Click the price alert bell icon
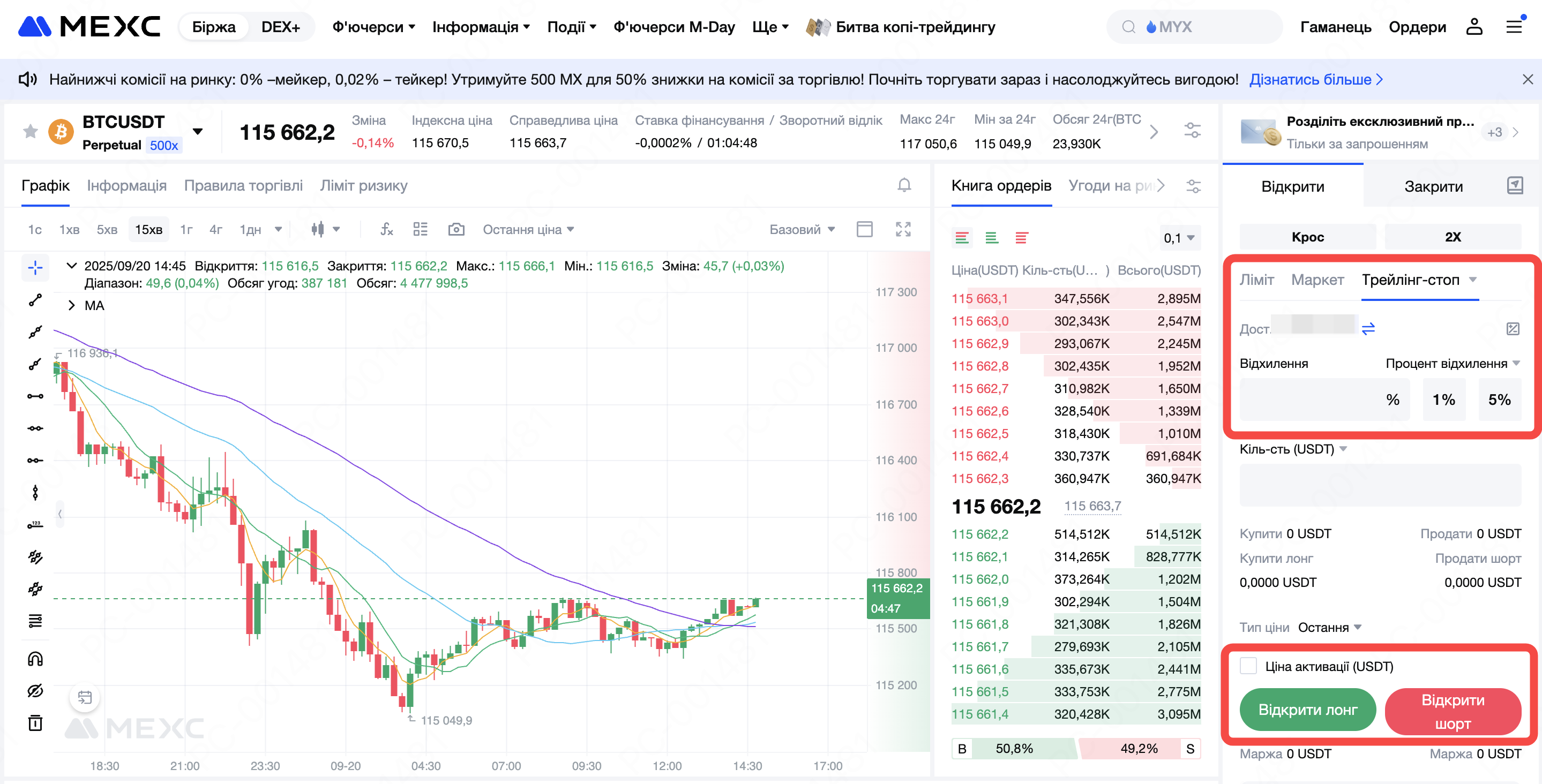1542x784 pixels. [904, 185]
